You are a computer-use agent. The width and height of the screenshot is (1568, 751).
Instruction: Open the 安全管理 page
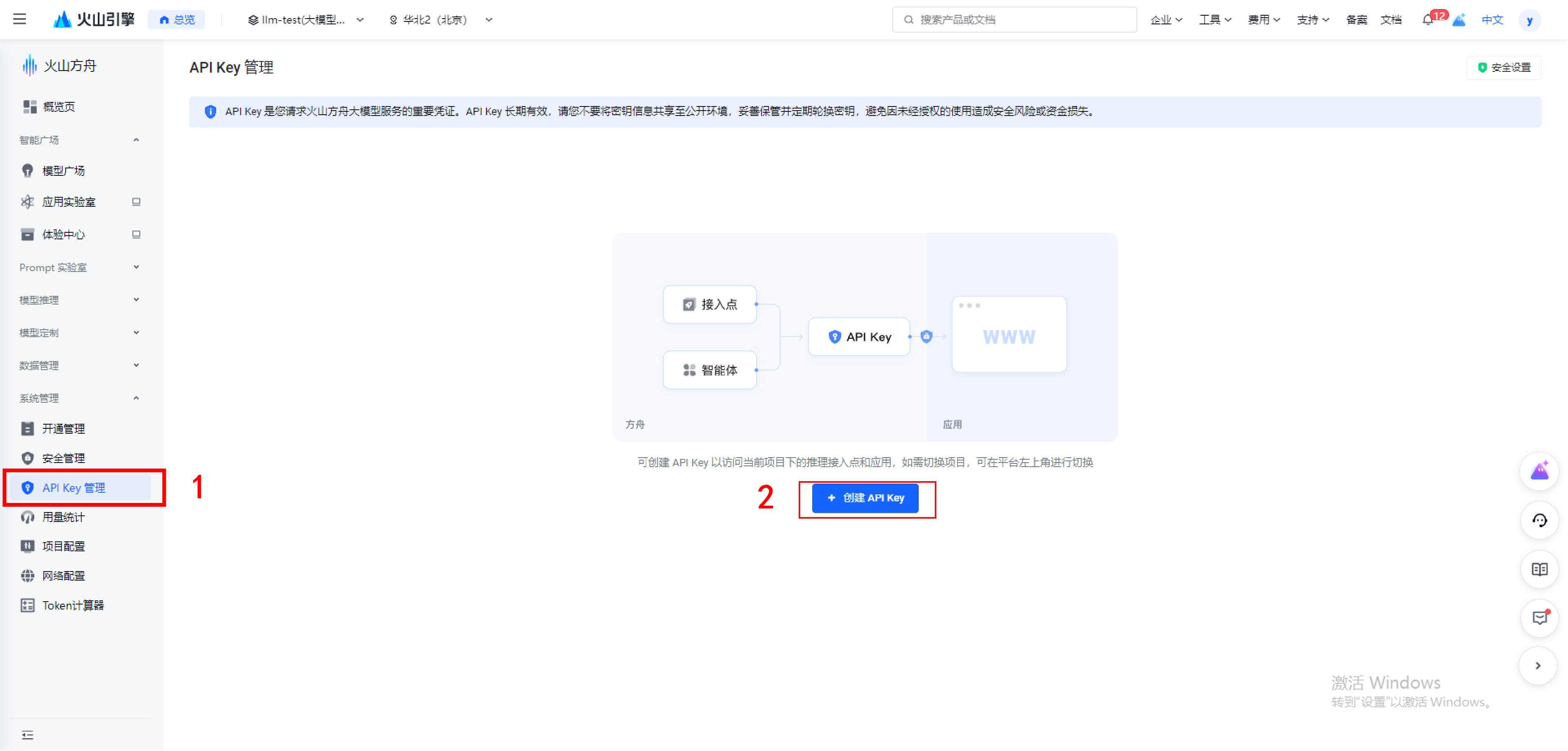[x=63, y=458]
